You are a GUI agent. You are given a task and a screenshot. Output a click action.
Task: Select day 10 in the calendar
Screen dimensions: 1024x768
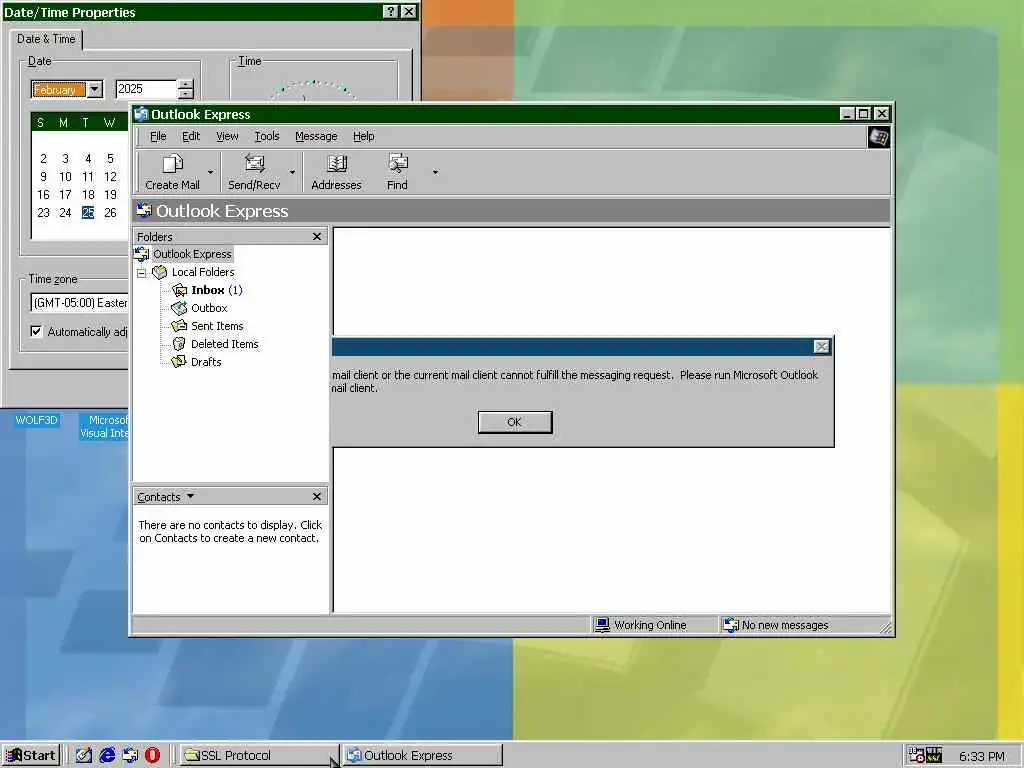point(65,176)
